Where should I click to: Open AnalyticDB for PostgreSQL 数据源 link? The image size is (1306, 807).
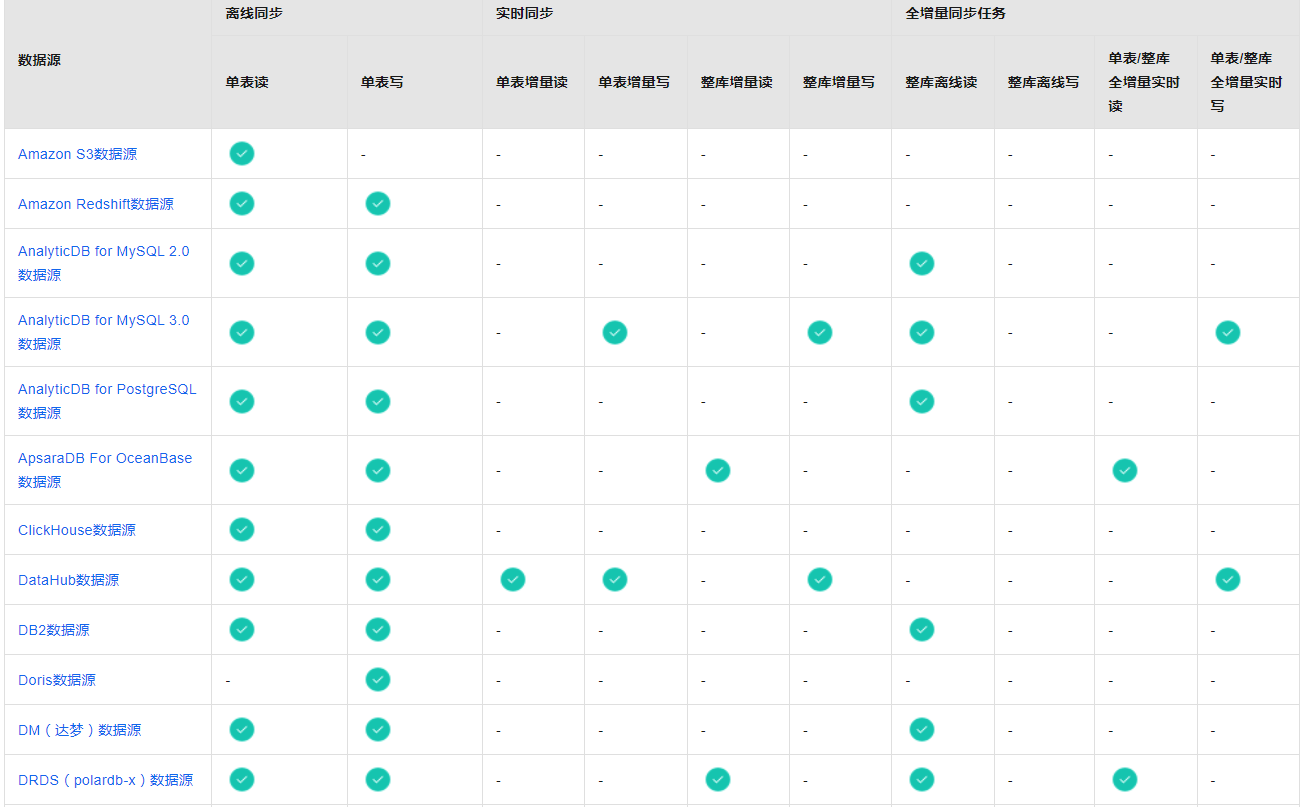(x=107, y=401)
